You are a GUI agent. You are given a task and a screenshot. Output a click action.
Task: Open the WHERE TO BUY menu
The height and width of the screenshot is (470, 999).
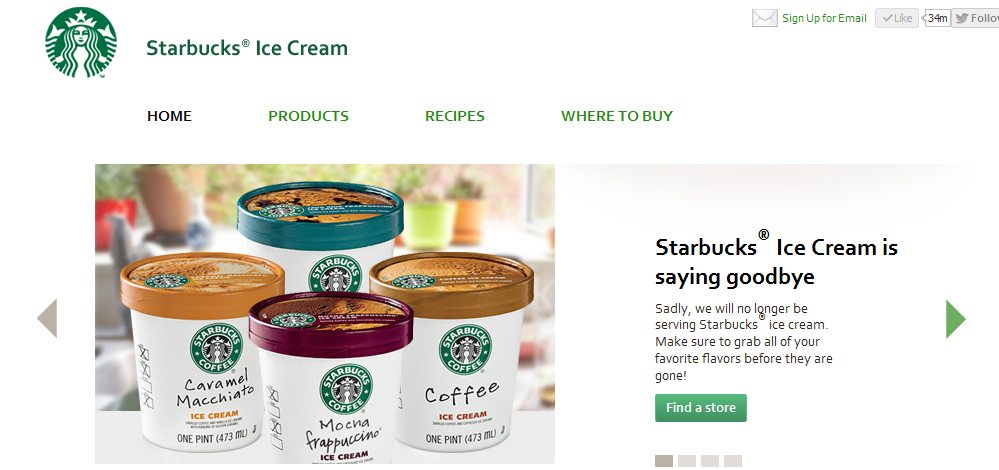click(617, 116)
